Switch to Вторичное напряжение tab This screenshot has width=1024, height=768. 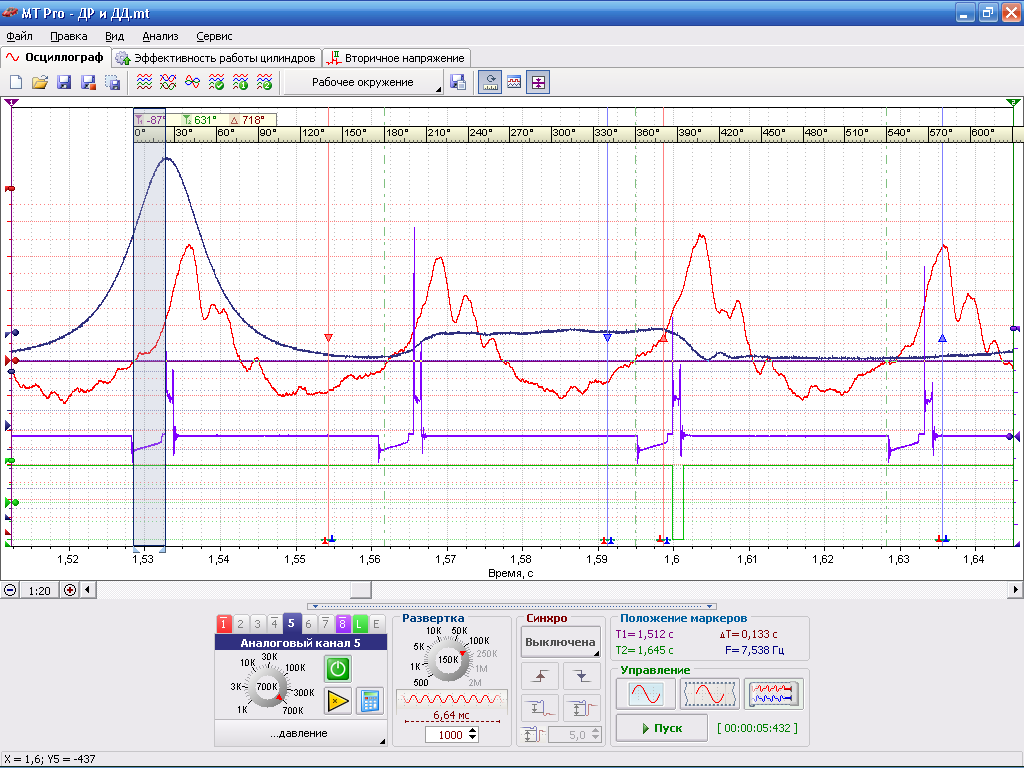coord(397,58)
